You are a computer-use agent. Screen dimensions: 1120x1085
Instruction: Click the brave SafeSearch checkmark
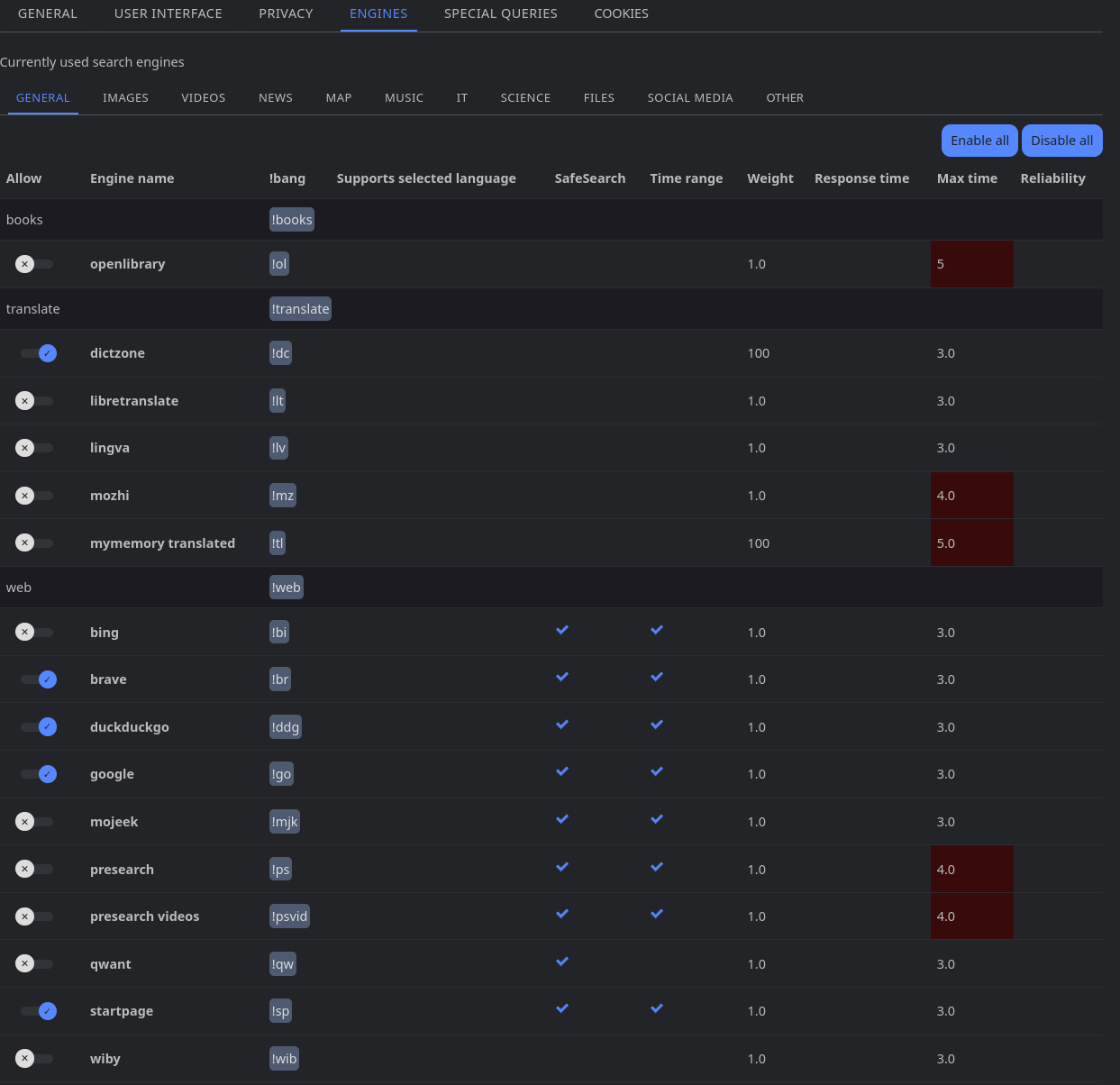point(562,677)
